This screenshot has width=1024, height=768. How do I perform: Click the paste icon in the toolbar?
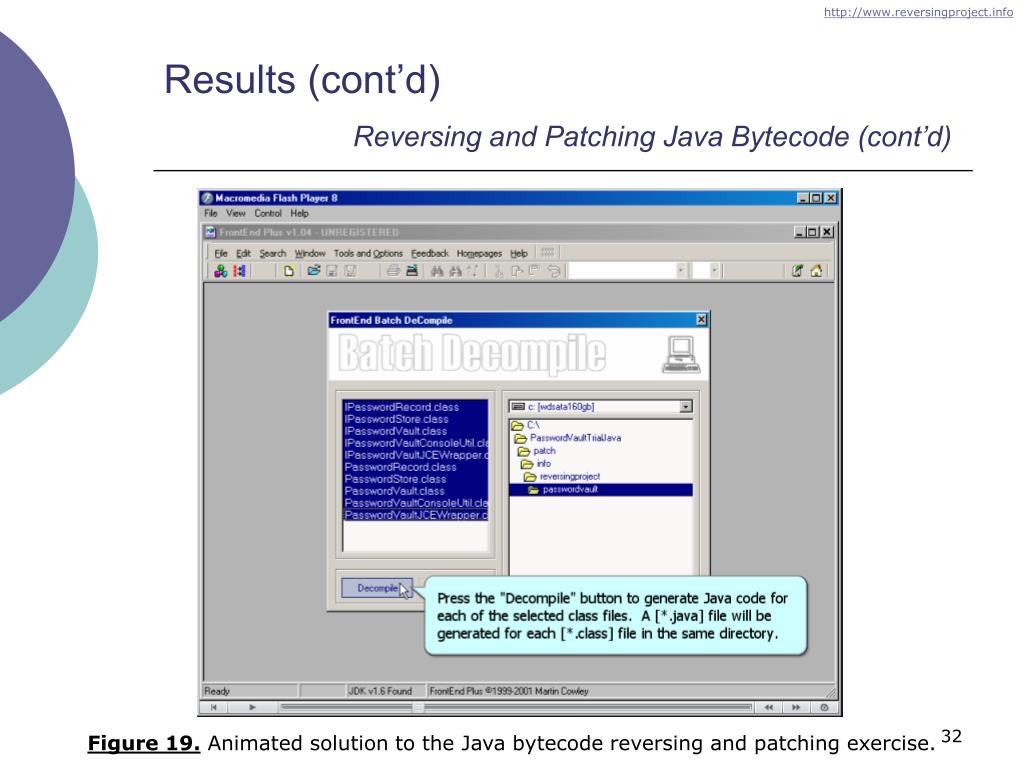click(534, 271)
